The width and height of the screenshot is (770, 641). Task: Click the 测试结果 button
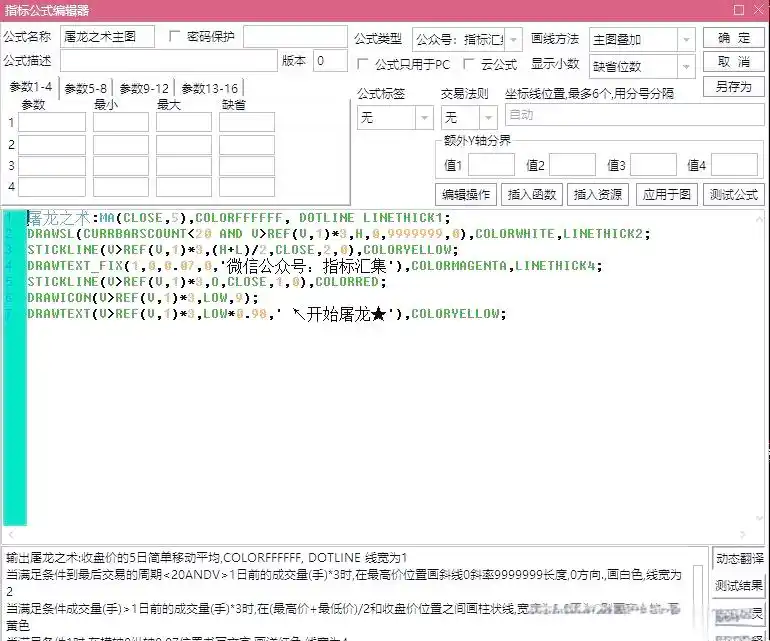click(x=739, y=585)
